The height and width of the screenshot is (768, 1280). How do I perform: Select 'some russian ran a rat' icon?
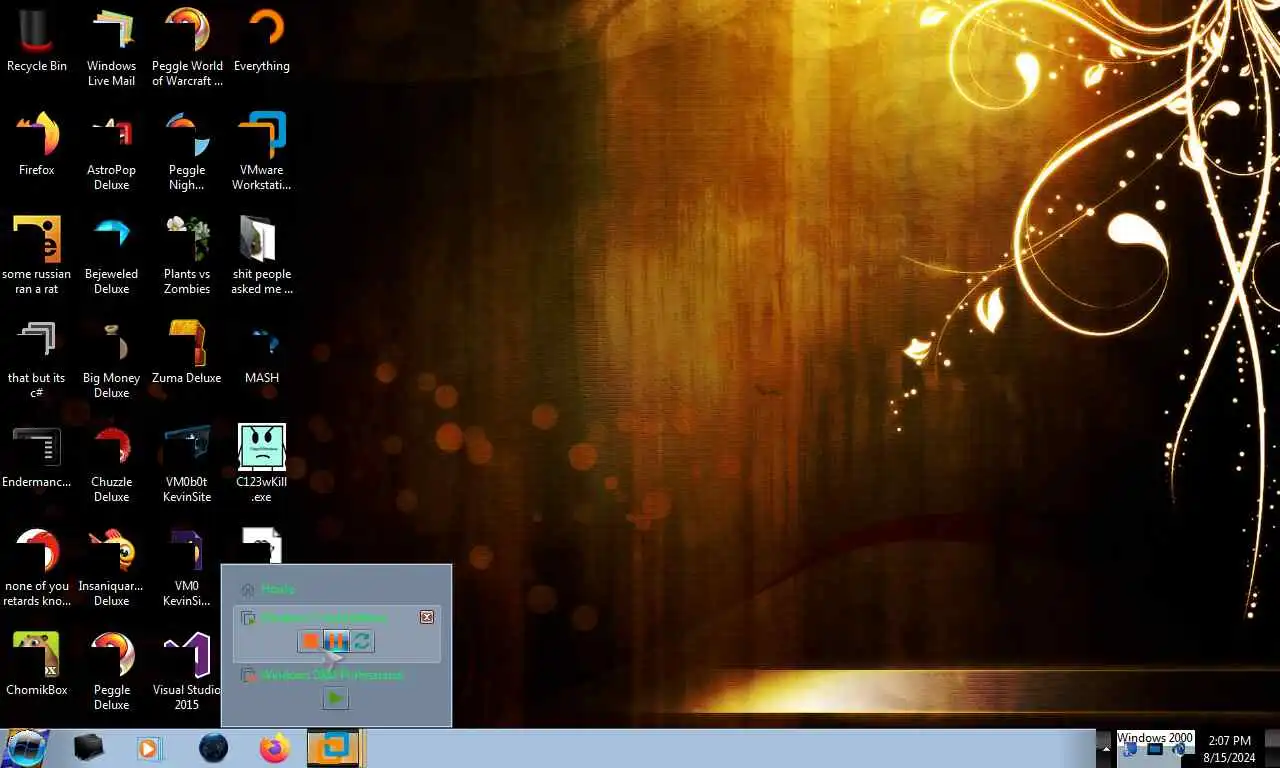(x=37, y=256)
